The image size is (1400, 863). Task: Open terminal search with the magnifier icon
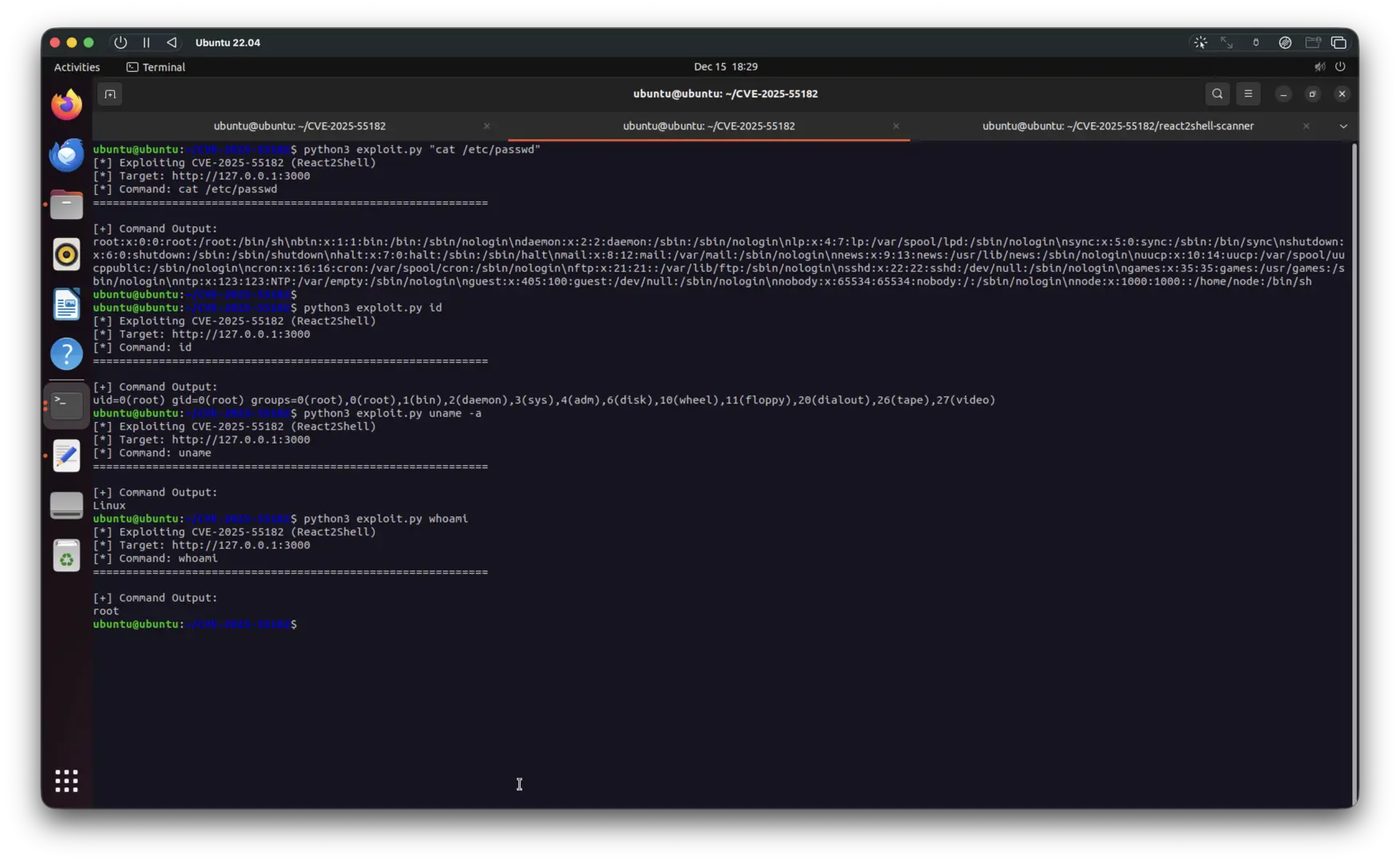1217,93
